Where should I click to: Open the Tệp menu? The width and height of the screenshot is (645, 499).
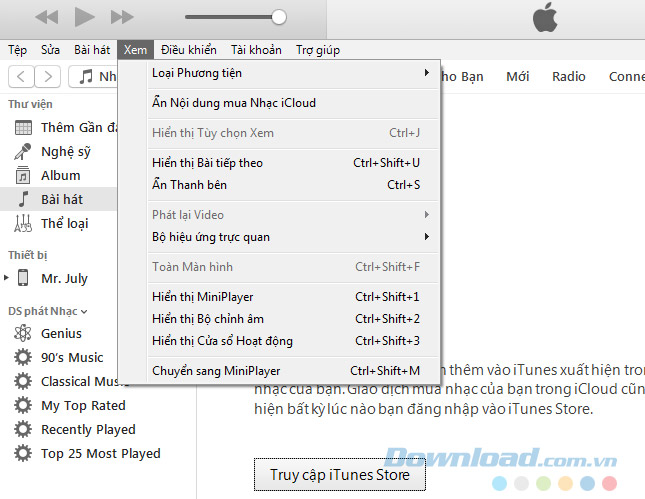[x=17, y=50]
